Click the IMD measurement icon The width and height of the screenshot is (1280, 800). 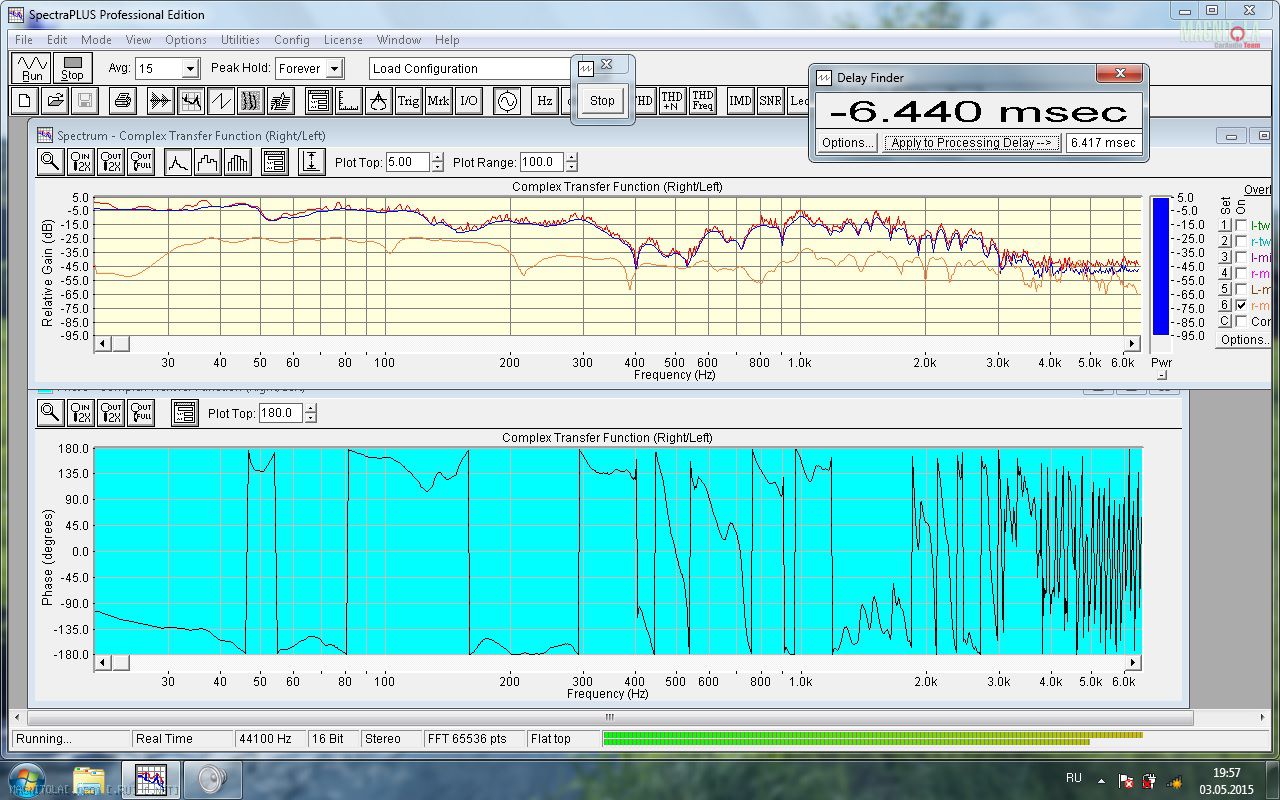pyautogui.click(x=740, y=101)
